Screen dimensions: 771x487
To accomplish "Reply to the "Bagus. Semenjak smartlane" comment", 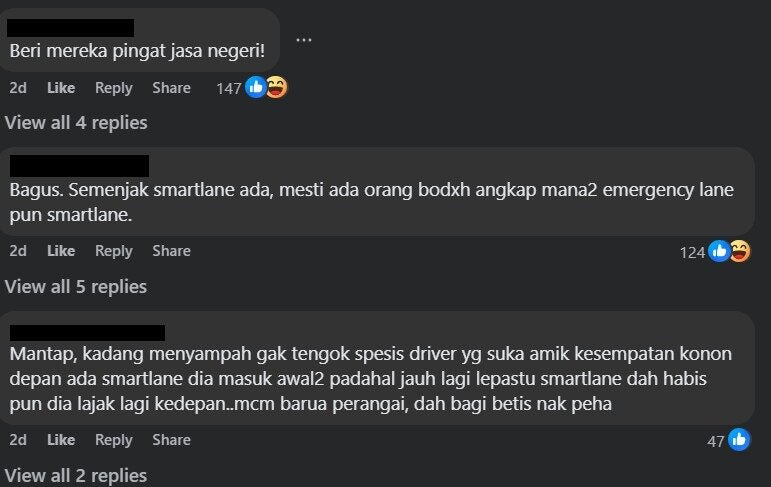I will 114,251.
